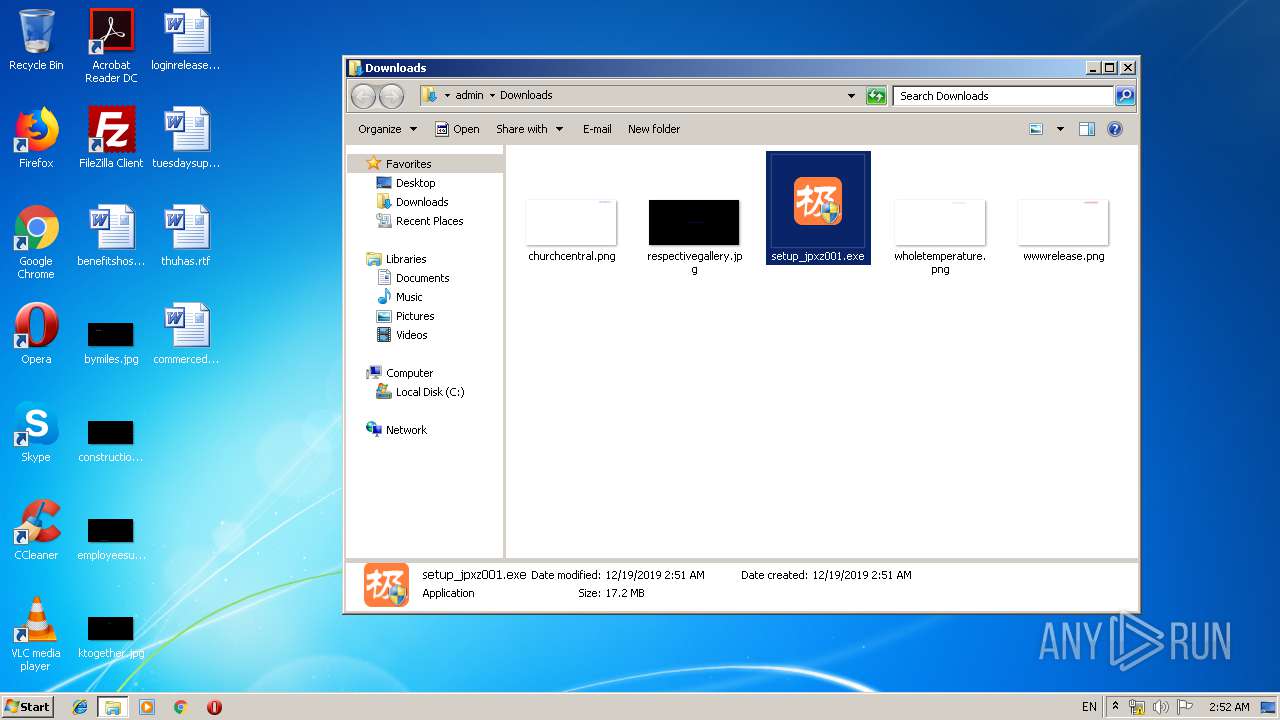Launch FileZilla Client shortcut

pyautogui.click(x=111, y=138)
